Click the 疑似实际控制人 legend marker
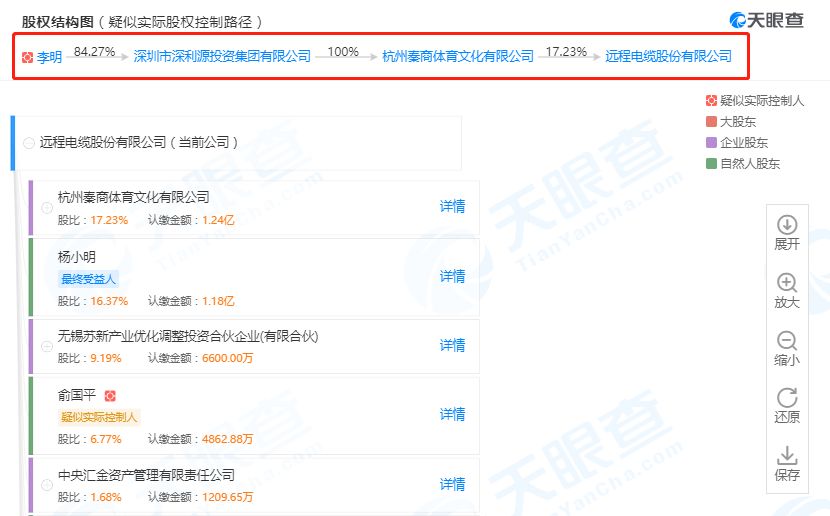Screen dimensions: 830x516 coord(711,101)
